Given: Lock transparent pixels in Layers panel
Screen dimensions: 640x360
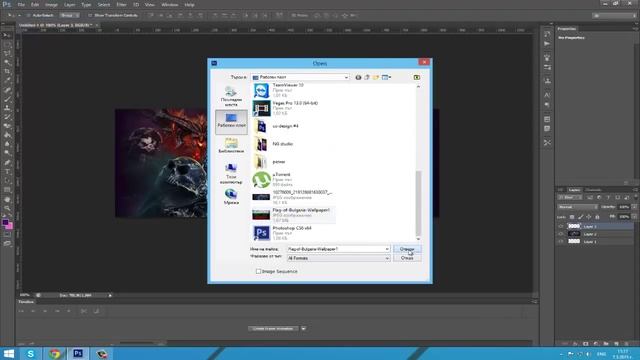Looking at the screenshot, I should (572, 217).
